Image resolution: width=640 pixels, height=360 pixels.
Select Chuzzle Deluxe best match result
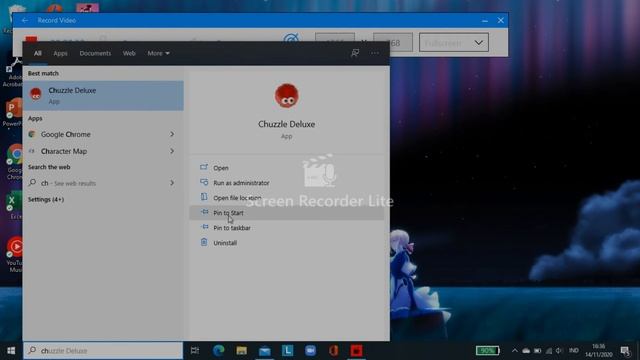point(103,96)
